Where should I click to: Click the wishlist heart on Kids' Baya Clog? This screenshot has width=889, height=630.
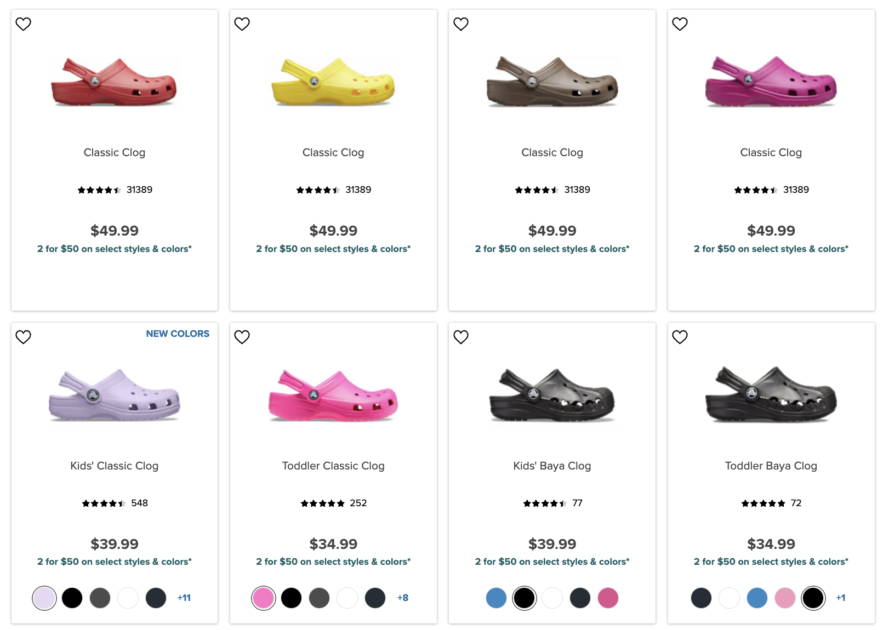460,337
